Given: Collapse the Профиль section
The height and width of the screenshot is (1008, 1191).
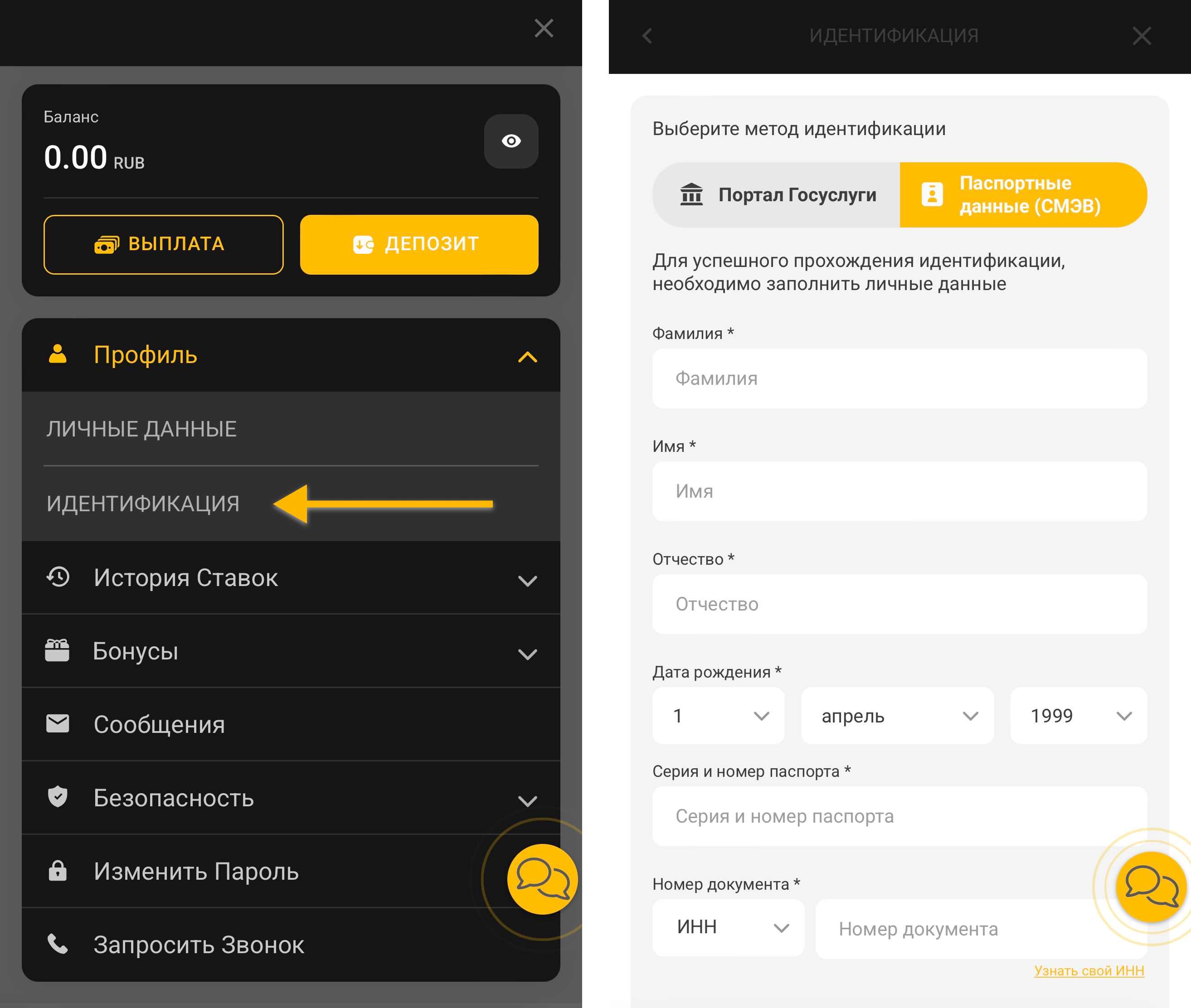Looking at the screenshot, I should tap(527, 357).
